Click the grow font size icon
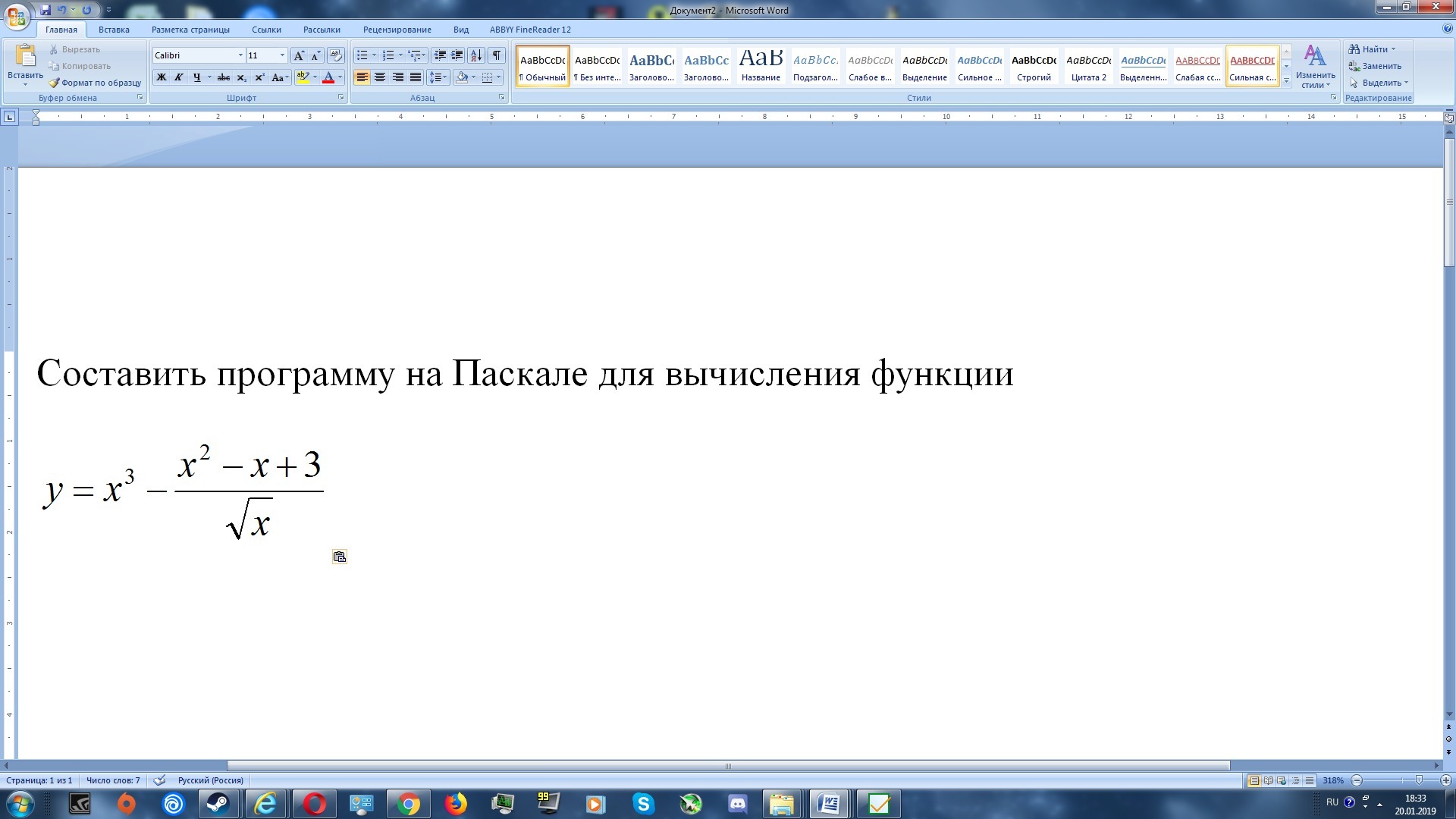The width and height of the screenshot is (1456, 819). pyautogui.click(x=299, y=55)
